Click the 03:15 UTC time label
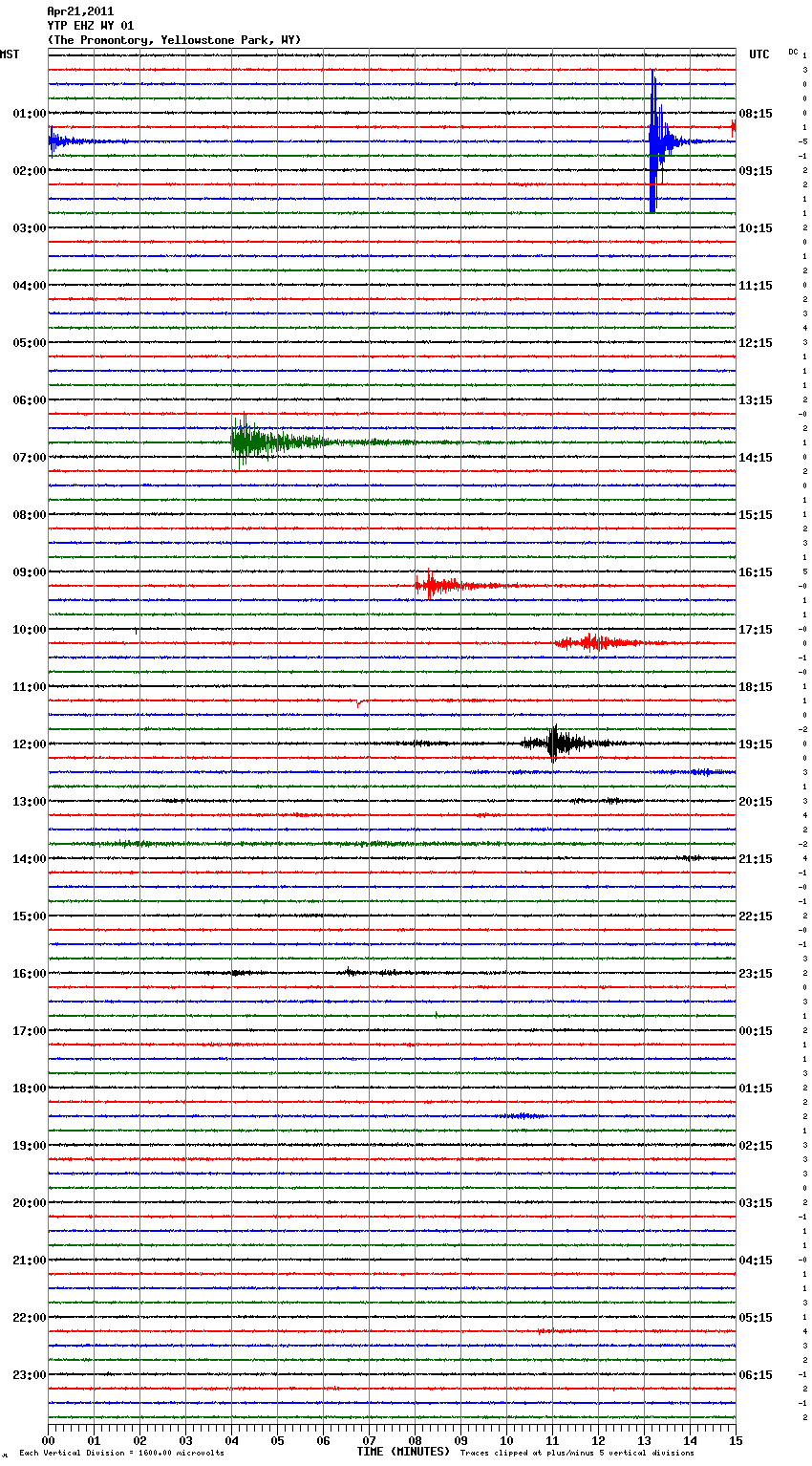The width and height of the screenshot is (812, 1466). pyautogui.click(x=756, y=1203)
